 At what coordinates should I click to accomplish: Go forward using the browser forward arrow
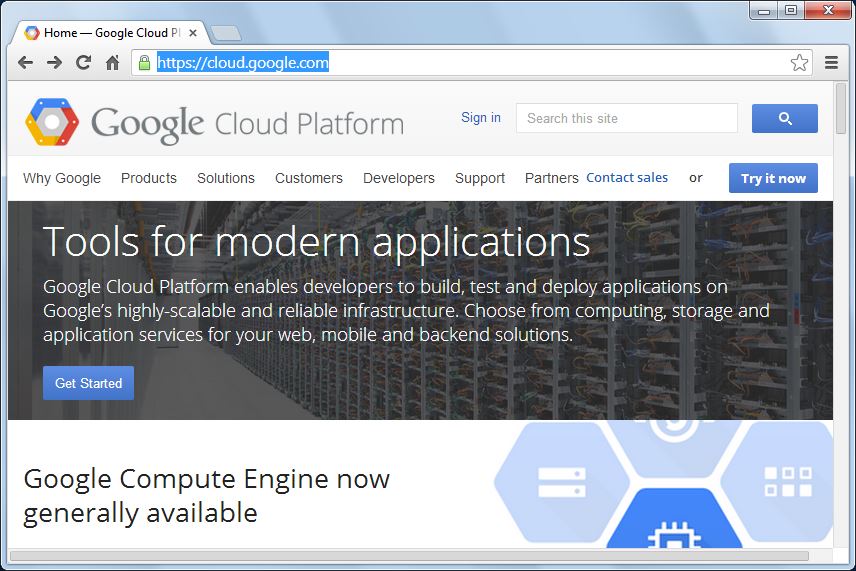click(54, 63)
